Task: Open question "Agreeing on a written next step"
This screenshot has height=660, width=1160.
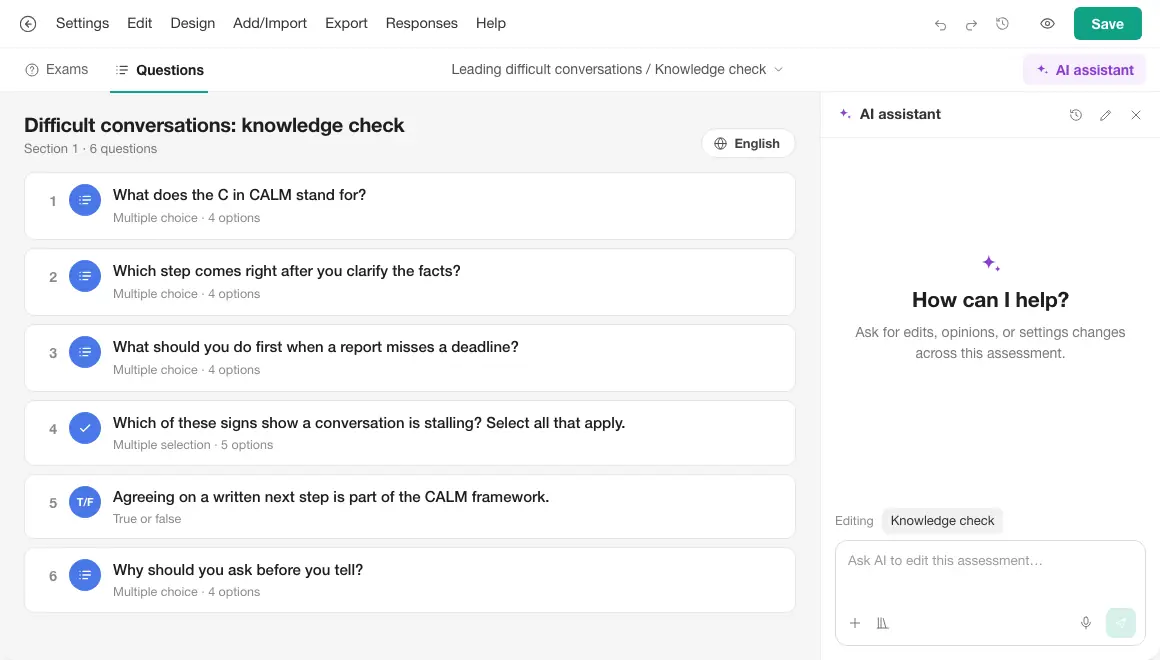Action: coord(410,507)
